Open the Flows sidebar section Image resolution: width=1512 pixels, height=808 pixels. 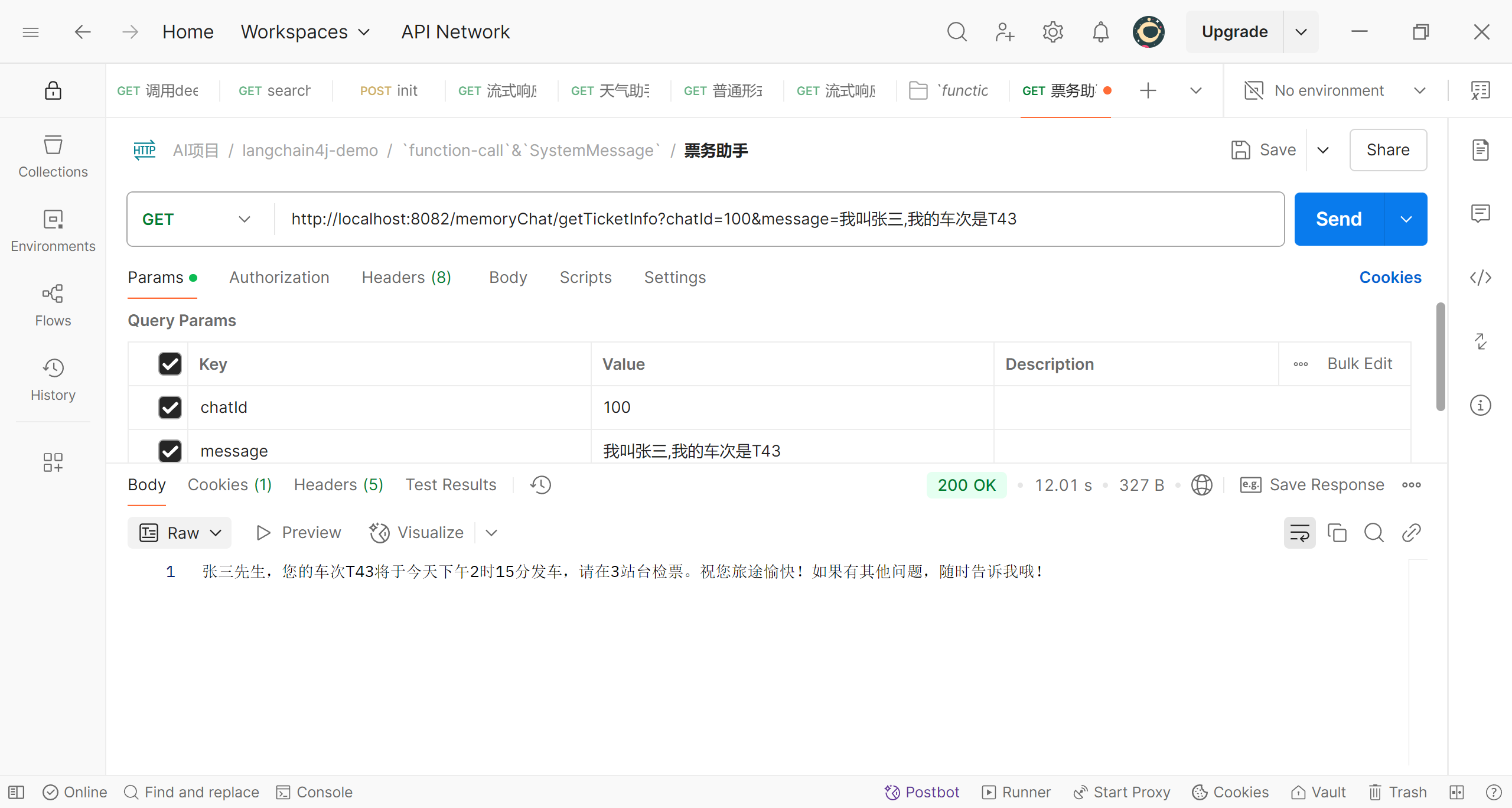click(x=53, y=305)
